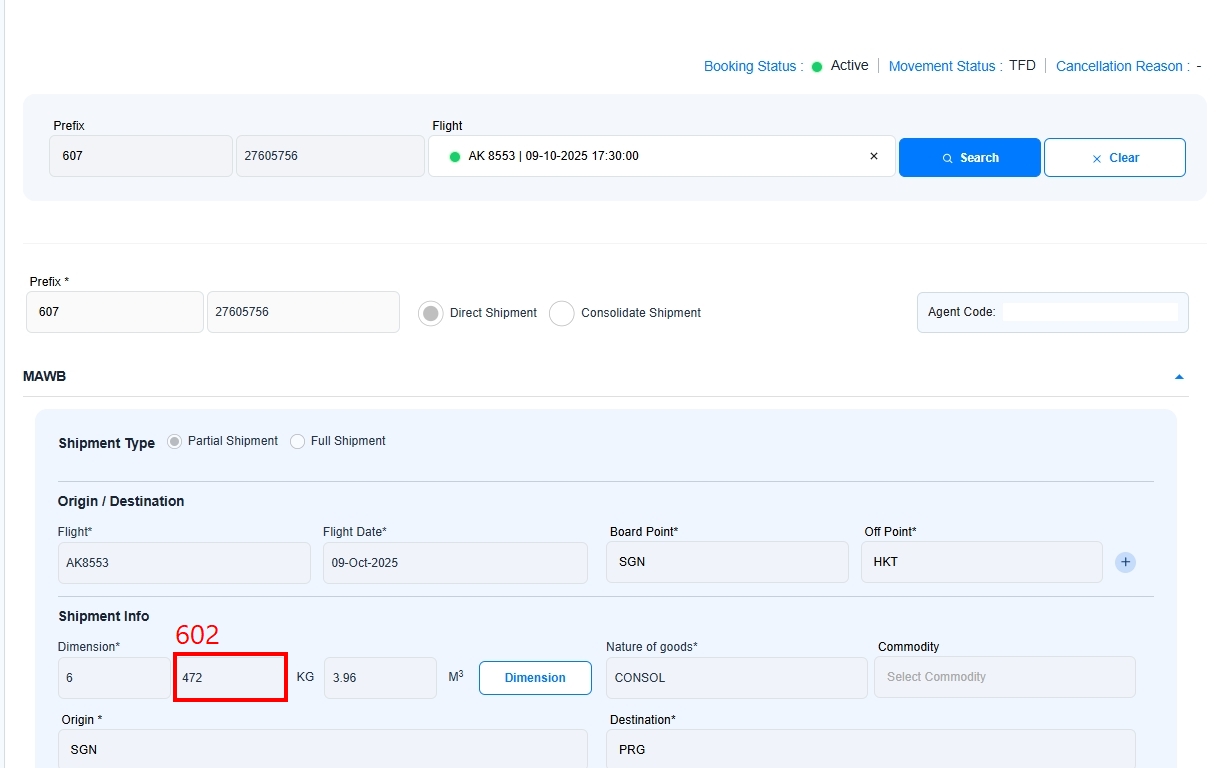Collapse the MAWB section arrow

point(1179,377)
